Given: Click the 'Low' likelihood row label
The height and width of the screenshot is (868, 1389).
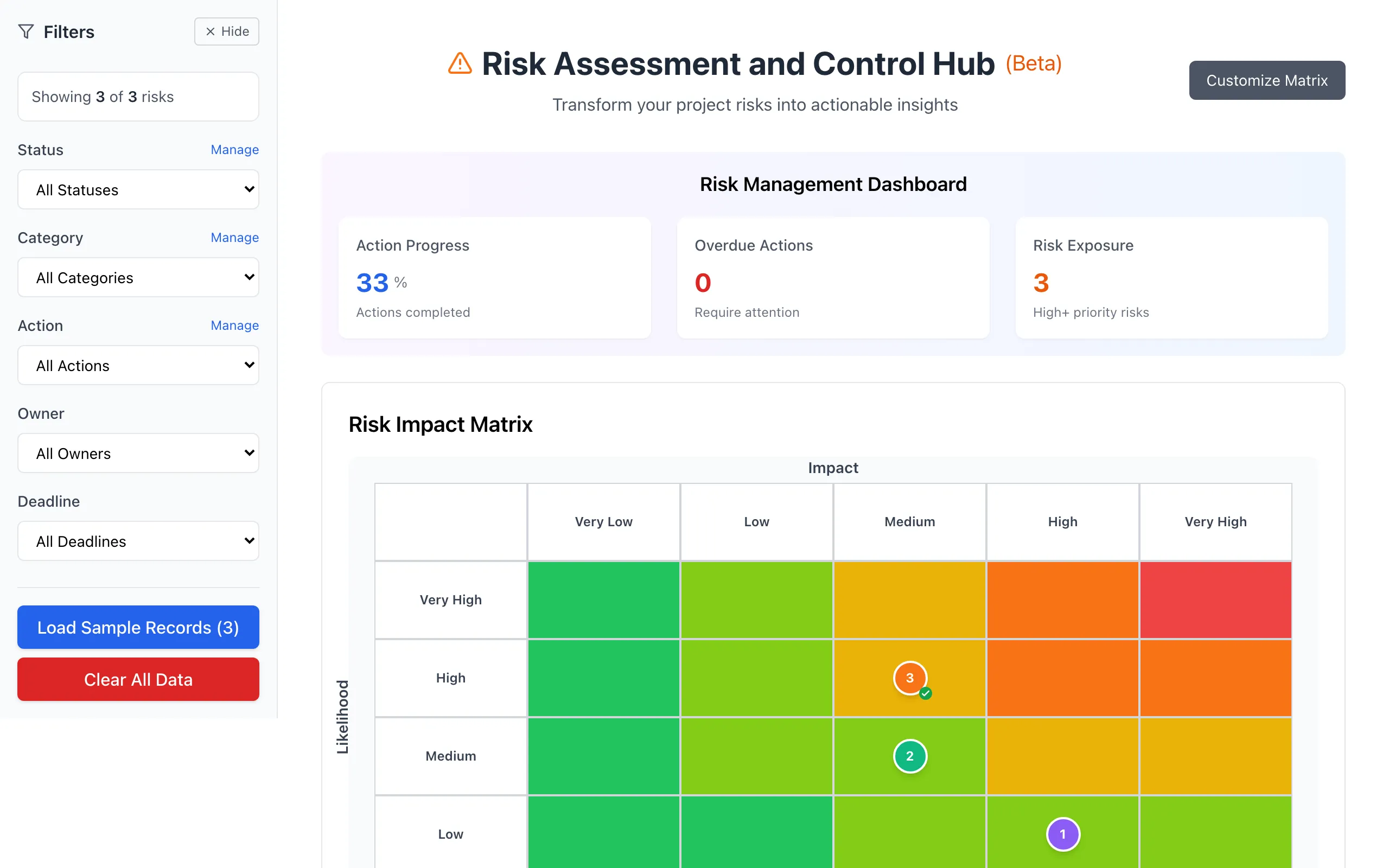Looking at the screenshot, I should 450,834.
